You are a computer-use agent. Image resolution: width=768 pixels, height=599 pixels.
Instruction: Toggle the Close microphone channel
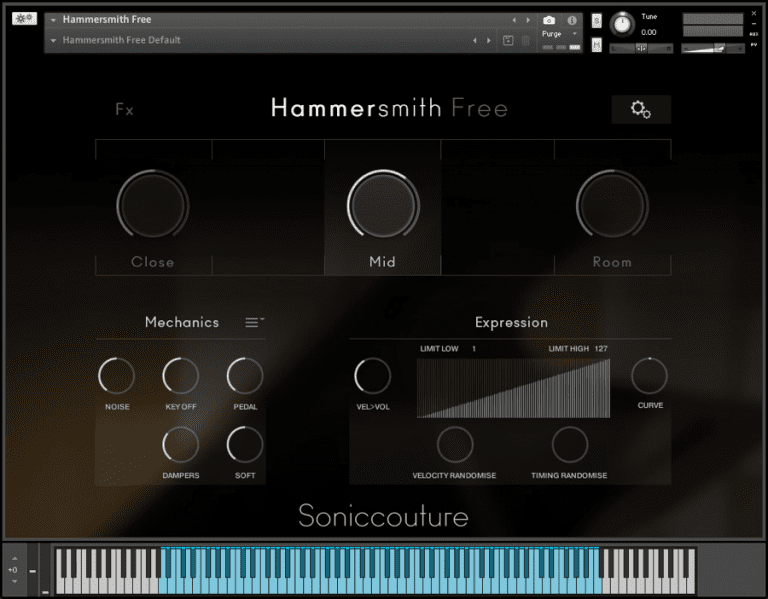tap(153, 262)
